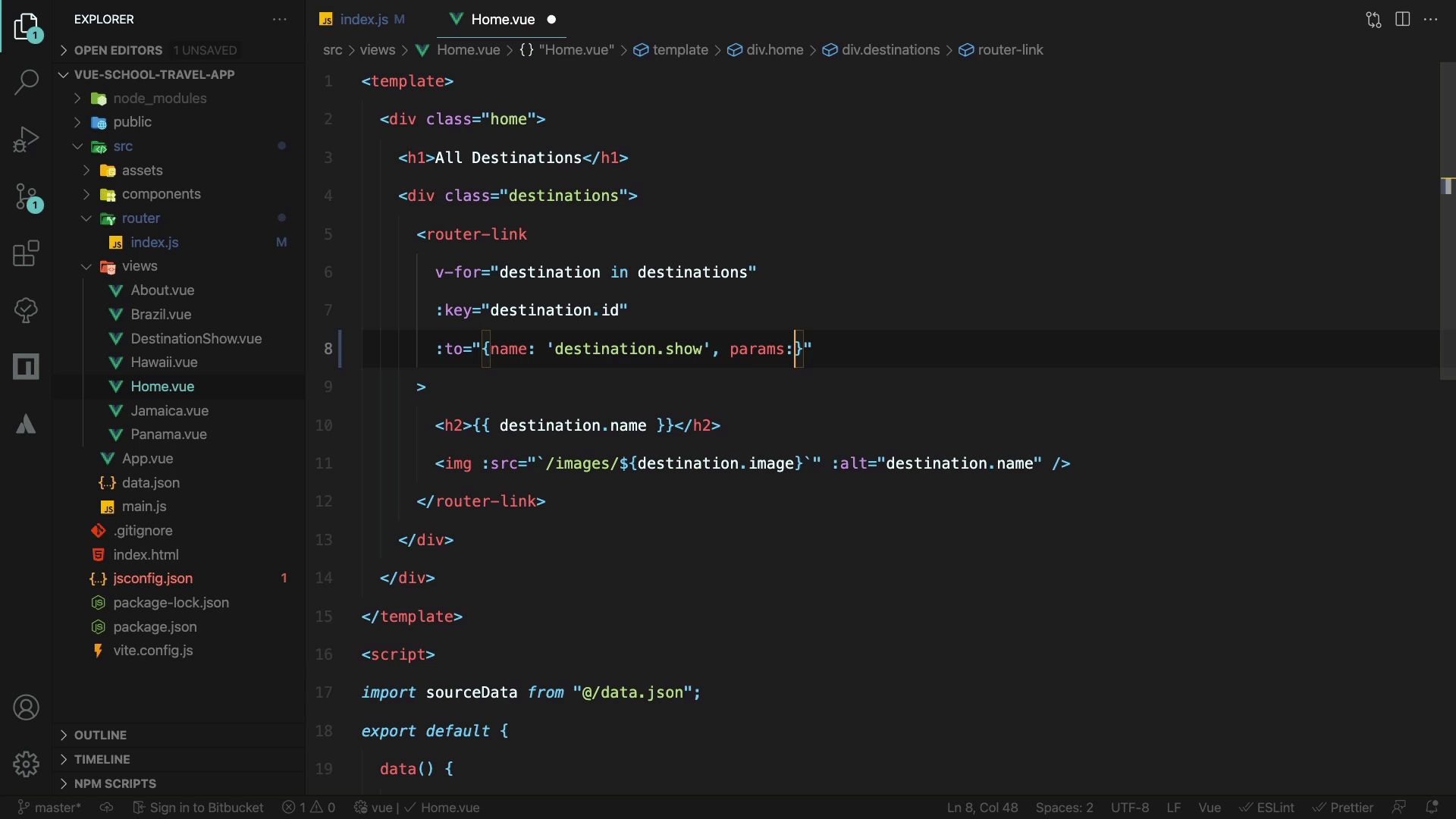Click the open changes compare icon
1456x819 pixels.
point(1373,20)
